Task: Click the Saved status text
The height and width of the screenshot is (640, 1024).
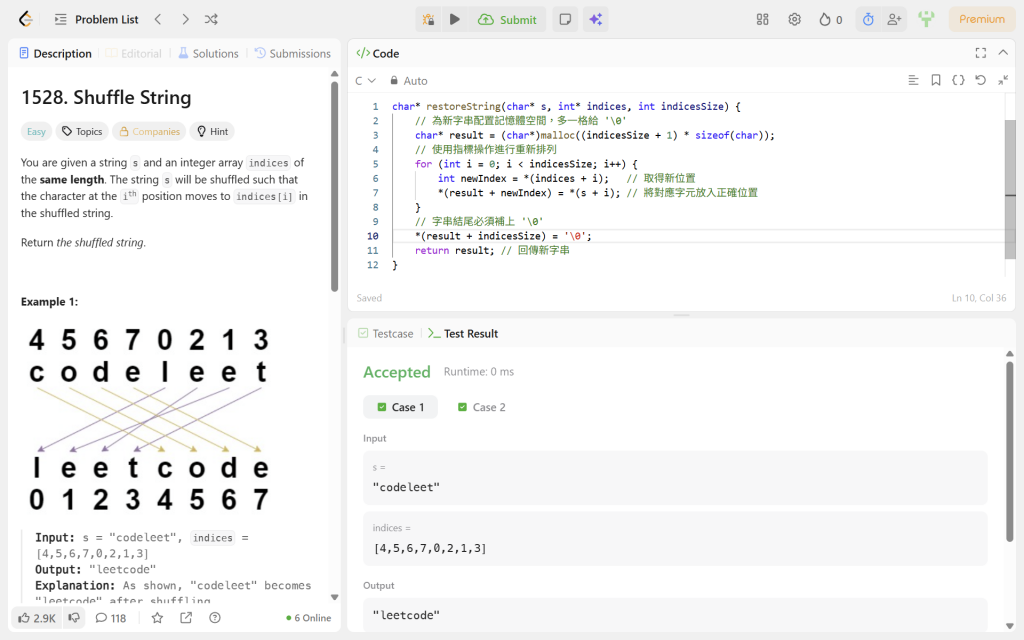Action: tap(369, 298)
